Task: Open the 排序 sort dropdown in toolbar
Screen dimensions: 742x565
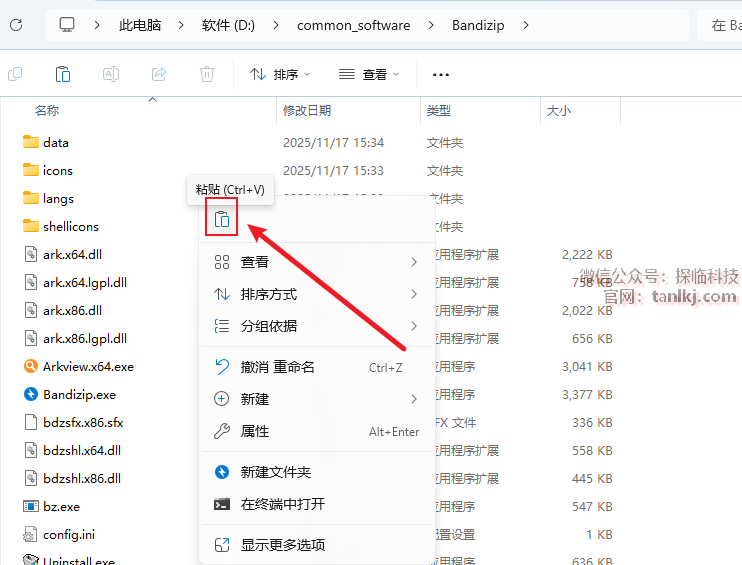Action: pos(280,74)
